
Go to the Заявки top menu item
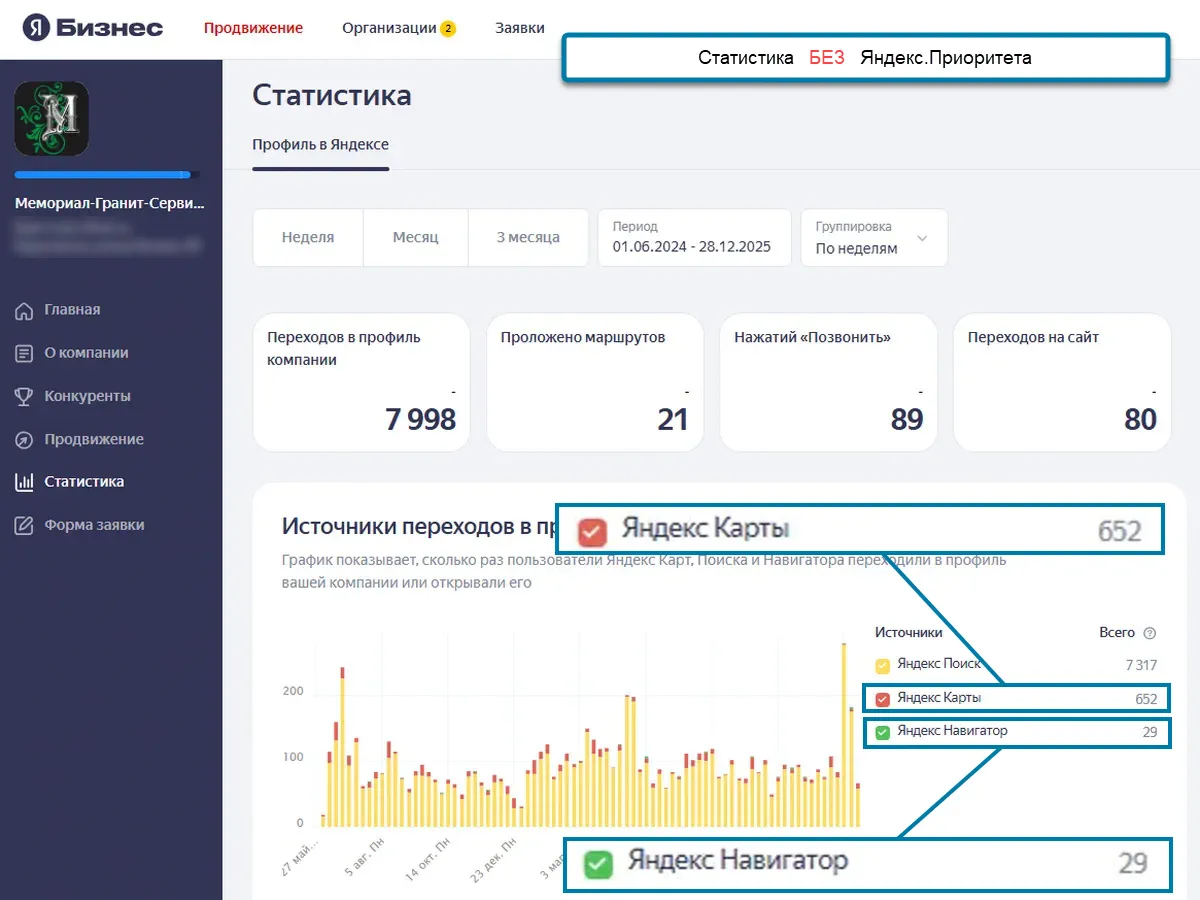click(520, 28)
